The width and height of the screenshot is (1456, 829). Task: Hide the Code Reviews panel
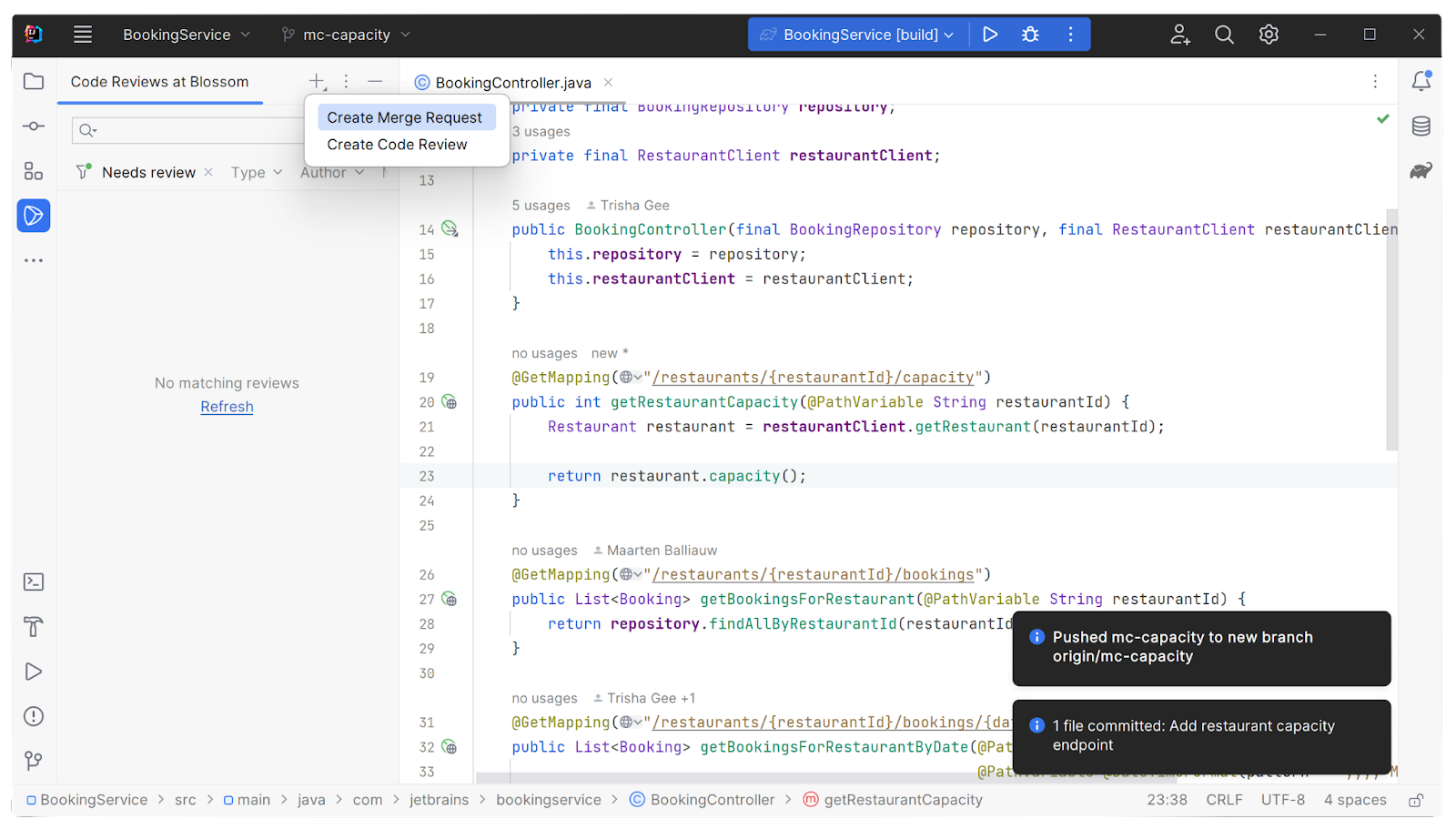tap(375, 82)
